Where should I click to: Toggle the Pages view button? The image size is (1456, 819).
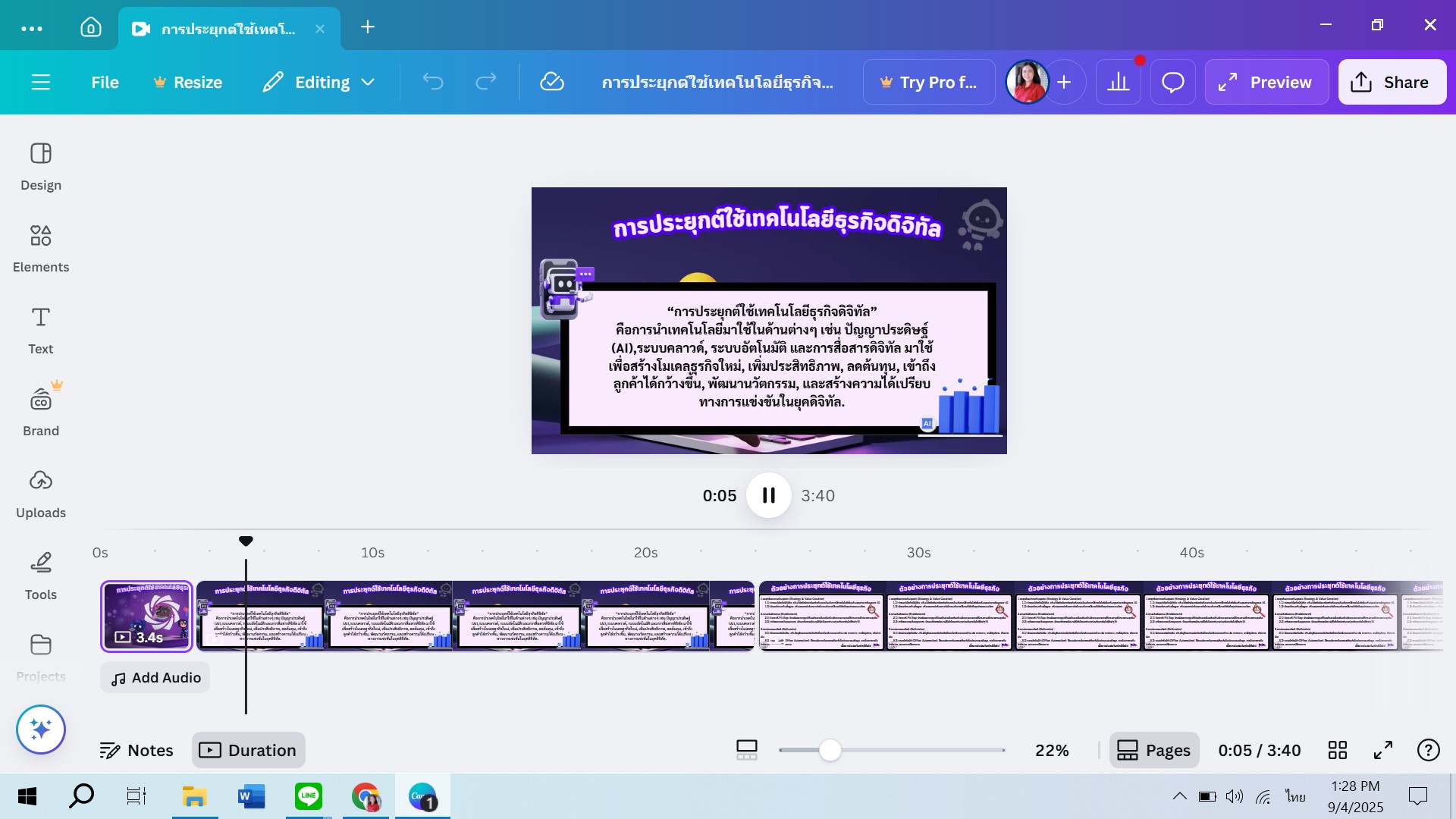click(x=1153, y=750)
